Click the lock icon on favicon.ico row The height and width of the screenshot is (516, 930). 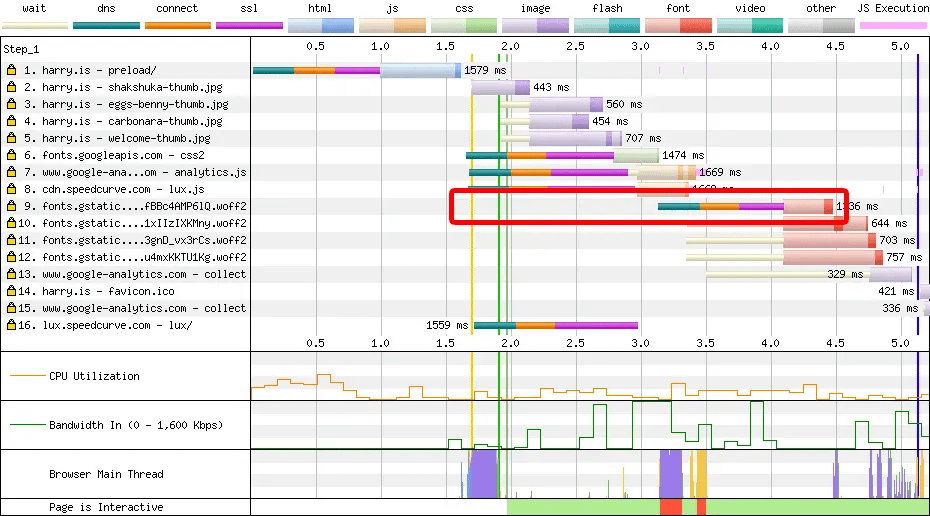11,291
